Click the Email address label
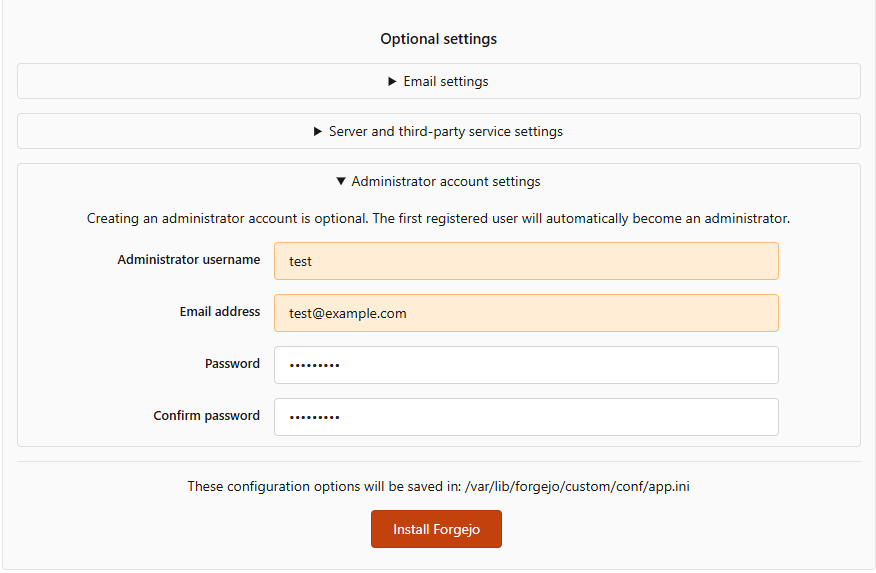The image size is (876, 573). click(x=219, y=312)
